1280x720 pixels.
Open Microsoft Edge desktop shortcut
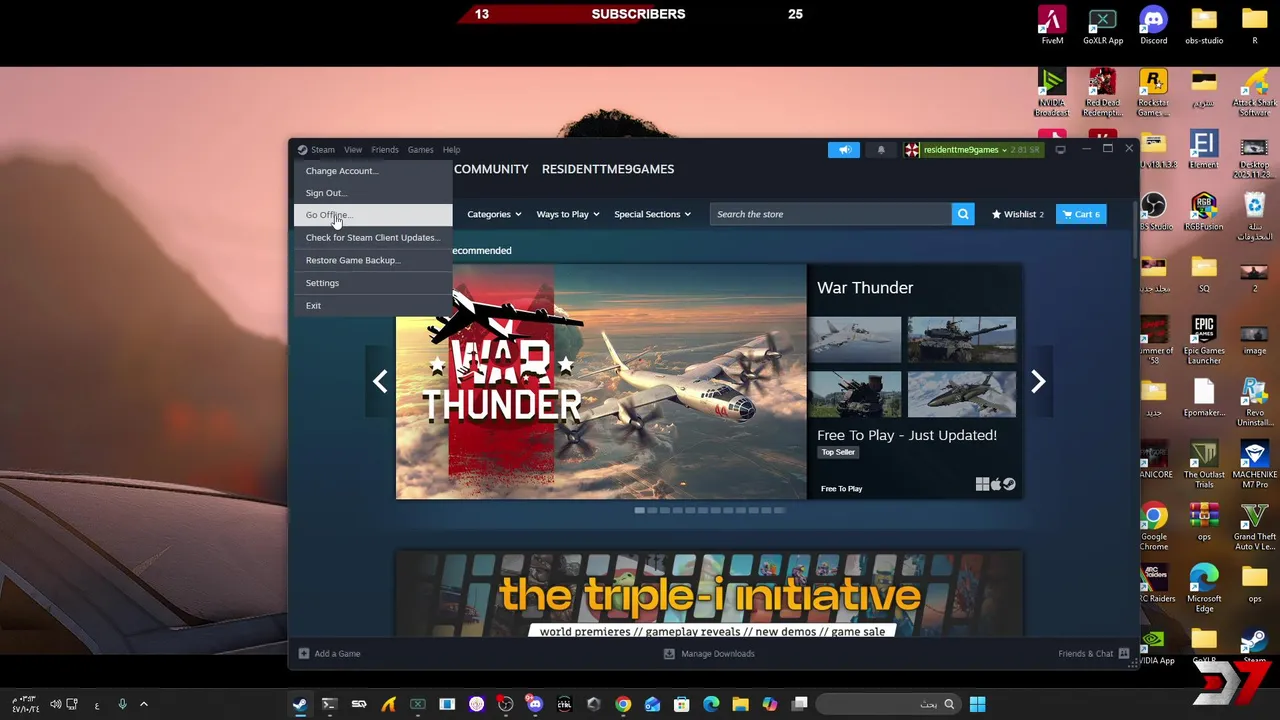[x=1204, y=588]
